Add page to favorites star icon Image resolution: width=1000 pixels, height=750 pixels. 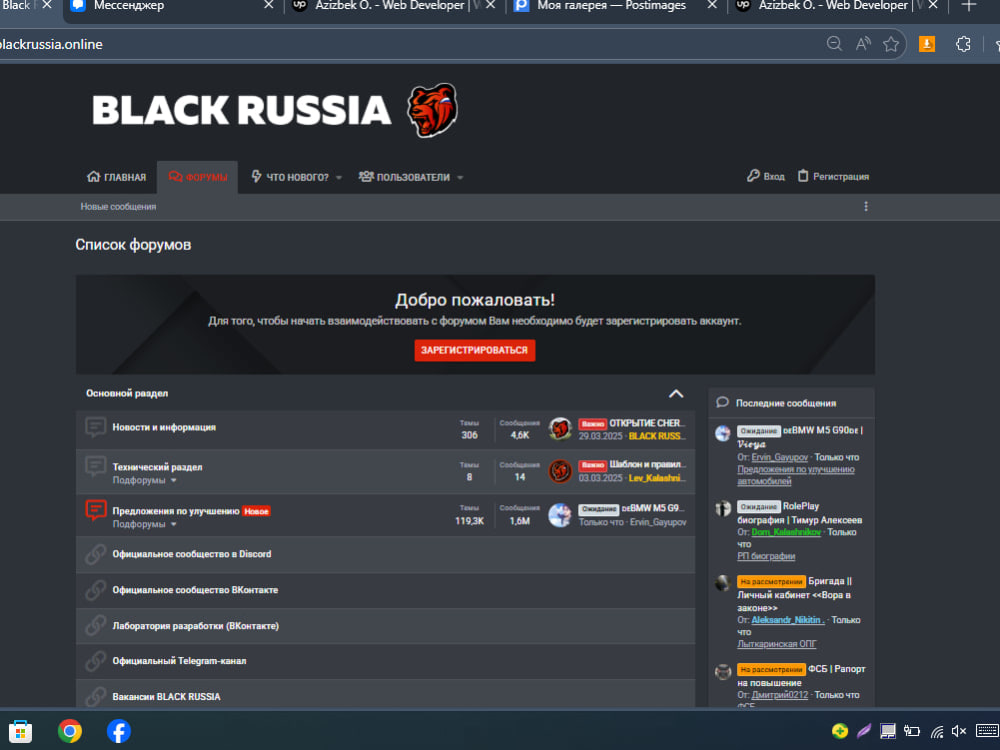point(891,44)
